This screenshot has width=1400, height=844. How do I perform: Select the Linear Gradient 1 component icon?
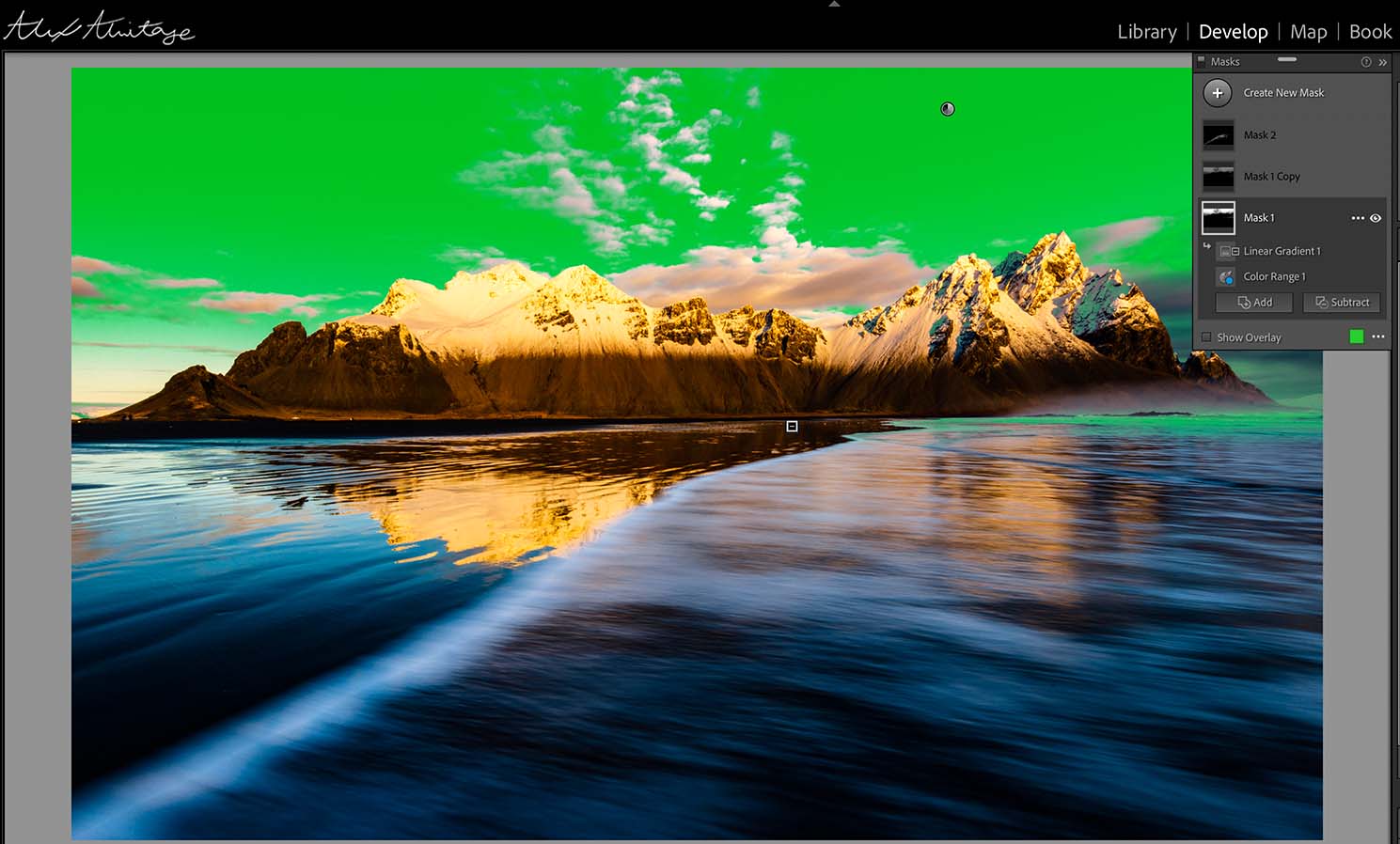(x=1224, y=250)
